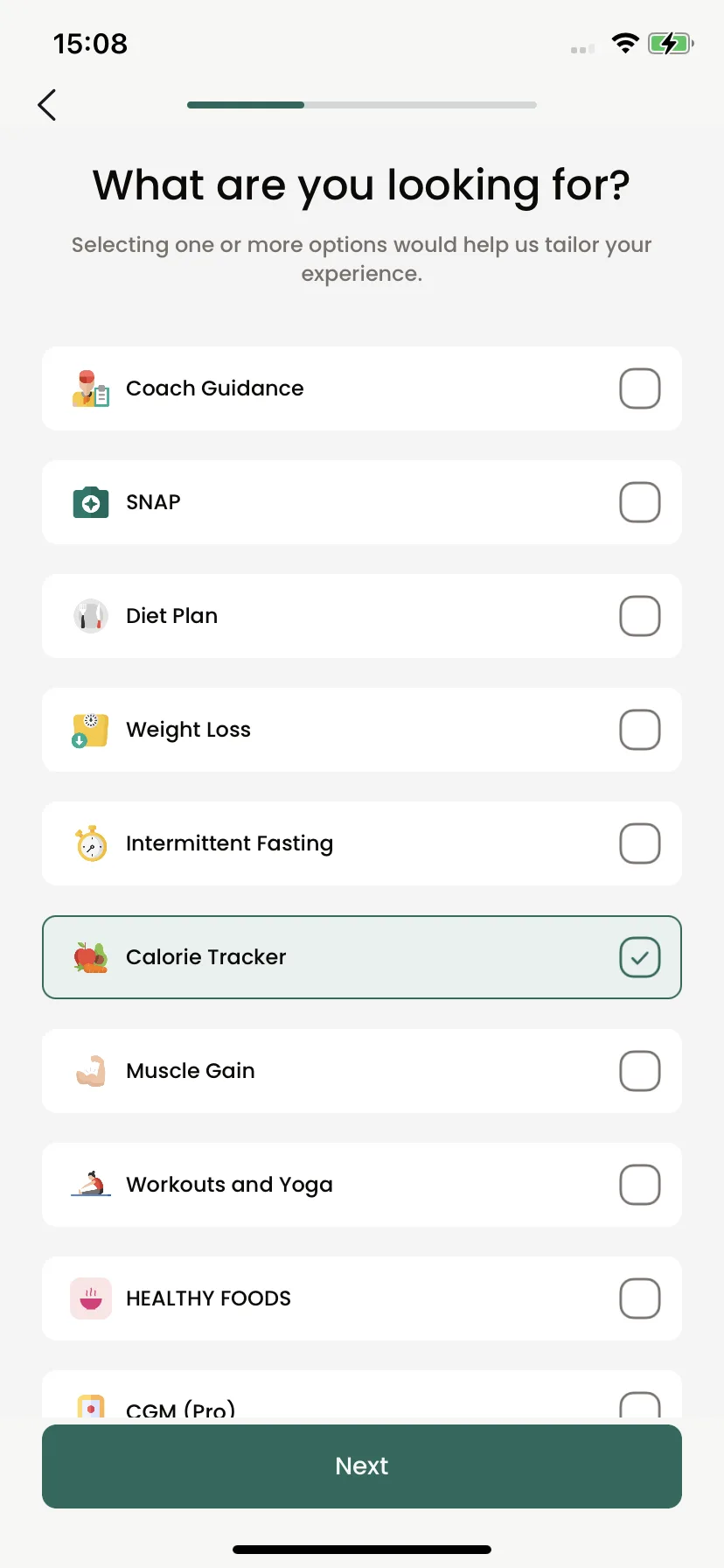Tap the Diet Plan plate icon
Image resolution: width=724 pixels, height=1568 pixels.
click(91, 616)
